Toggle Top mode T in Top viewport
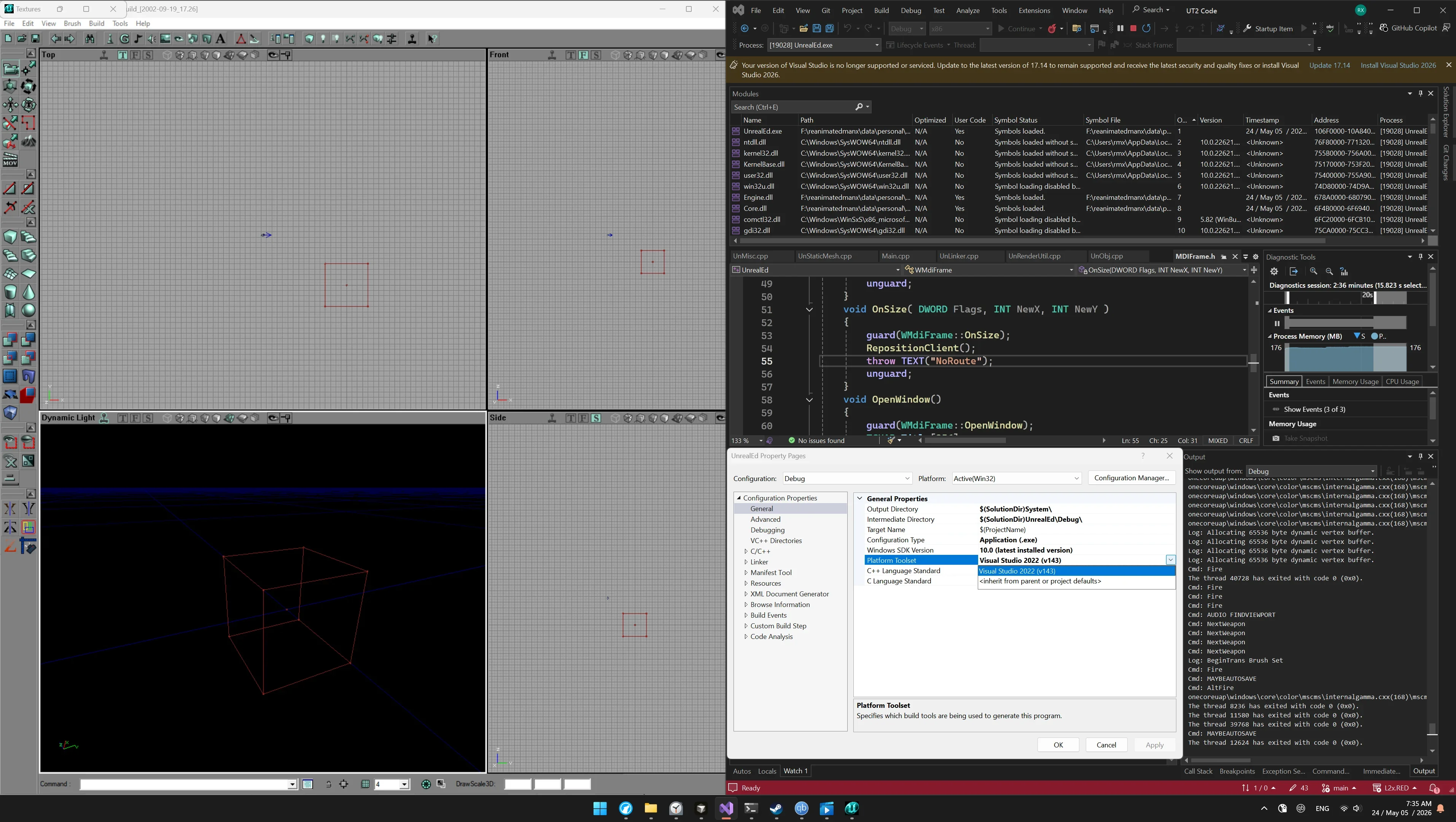The width and height of the screenshot is (1456, 822). tap(123, 55)
